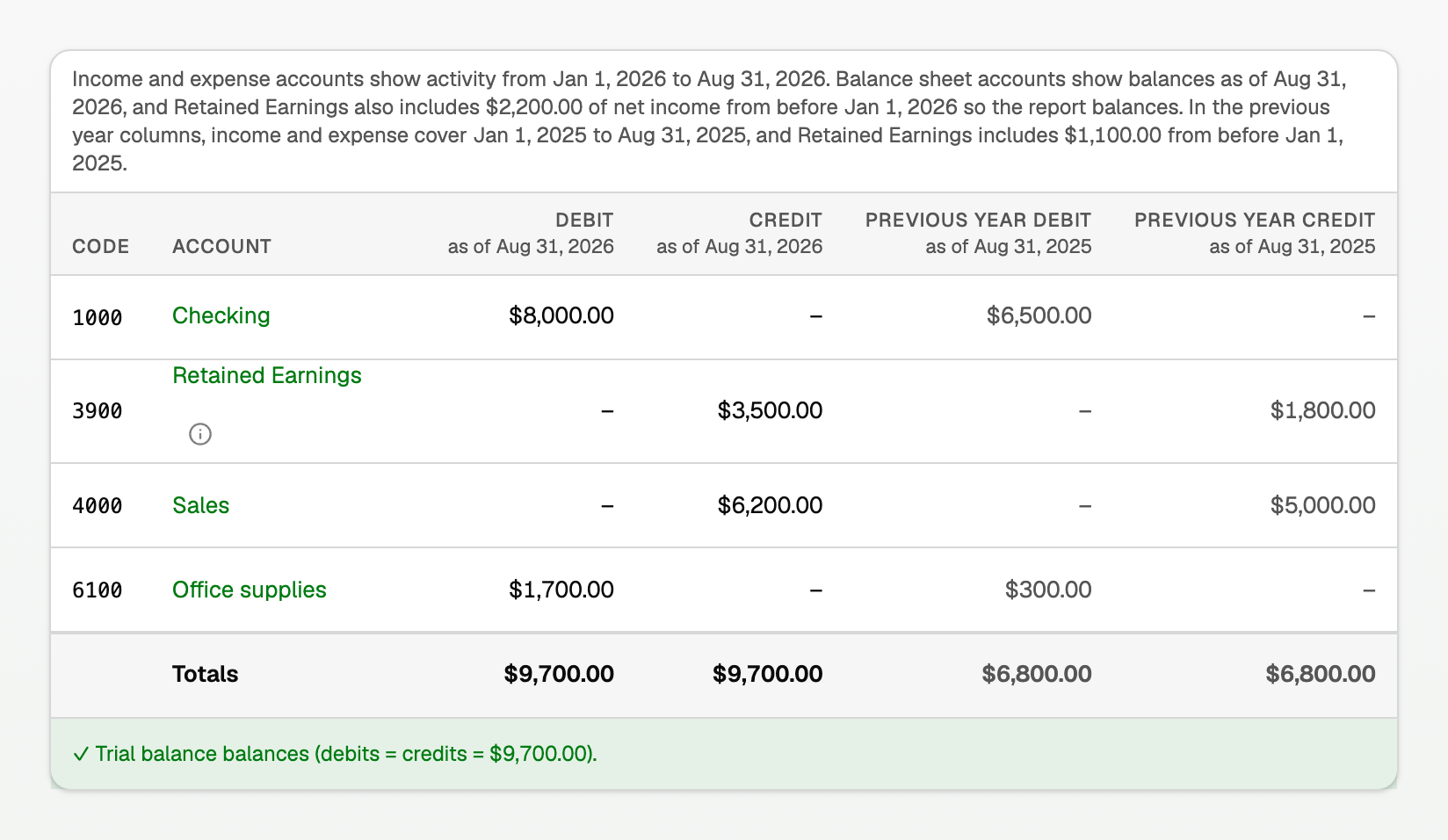Image resolution: width=1448 pixels, height=840 pixels.
Task: Click the Retained Earnings info icon
Action: [x=200, y=434]
